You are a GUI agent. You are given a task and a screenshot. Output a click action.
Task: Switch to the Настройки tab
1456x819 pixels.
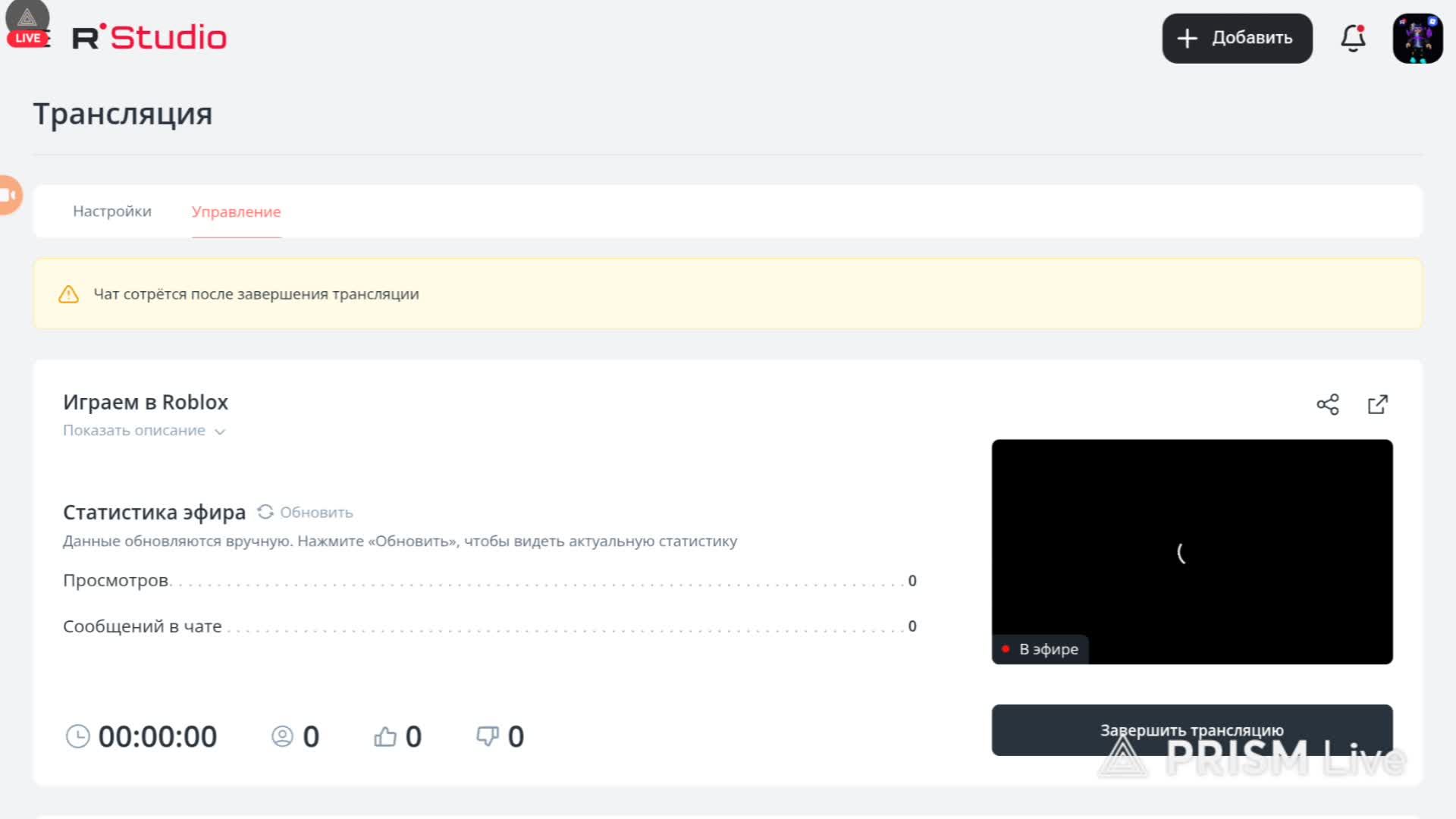tap(112, 212)
